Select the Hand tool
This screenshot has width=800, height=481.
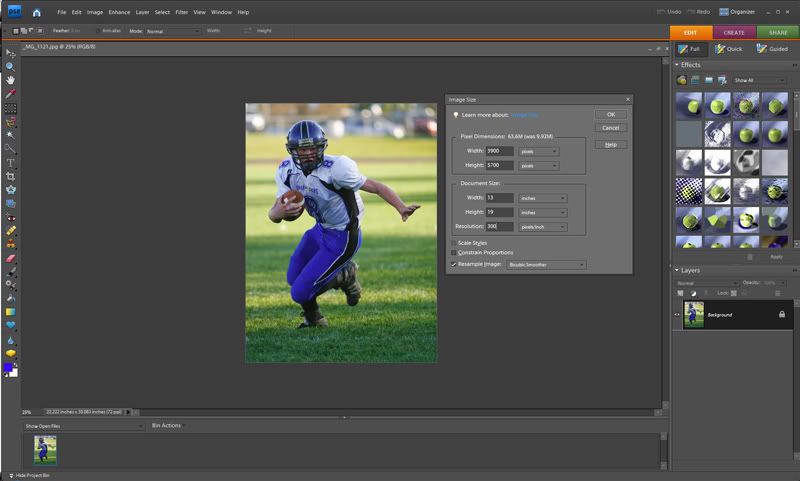(10, 79)
